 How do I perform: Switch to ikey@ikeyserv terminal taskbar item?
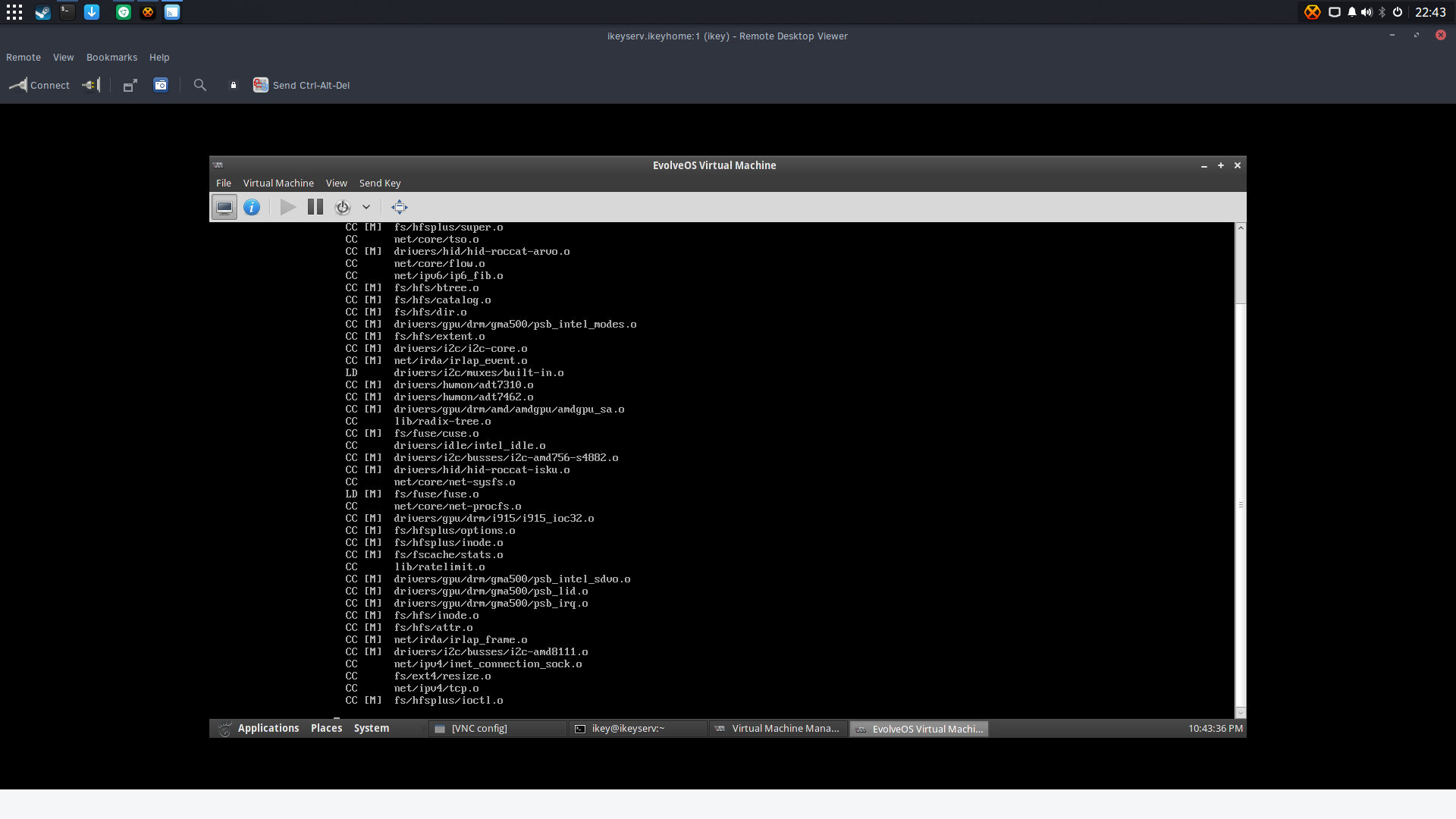click(x=639, y=729)
